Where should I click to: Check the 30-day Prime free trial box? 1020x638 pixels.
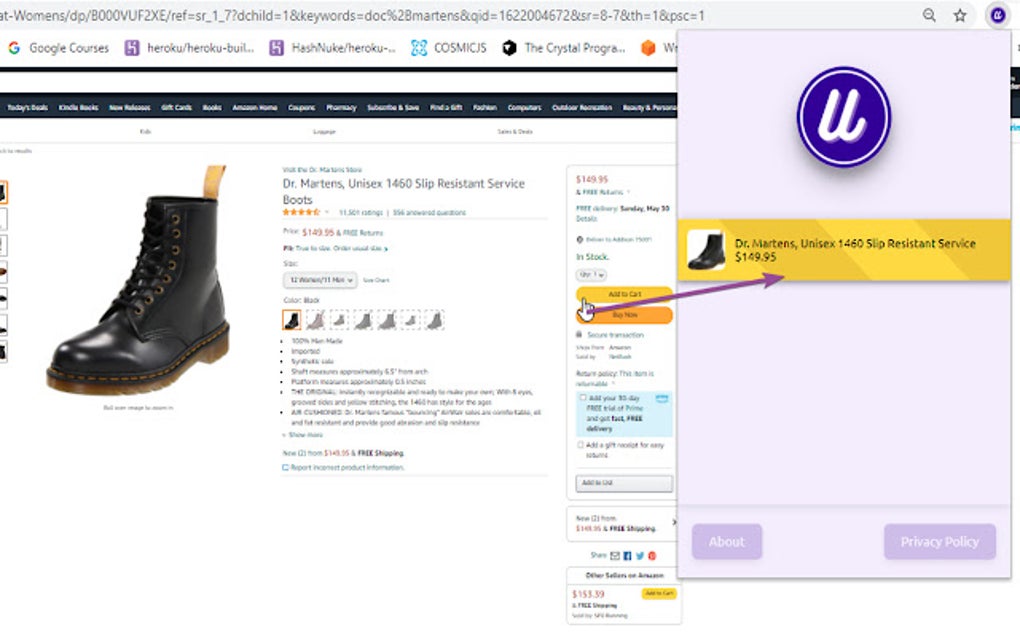point(582,397)
